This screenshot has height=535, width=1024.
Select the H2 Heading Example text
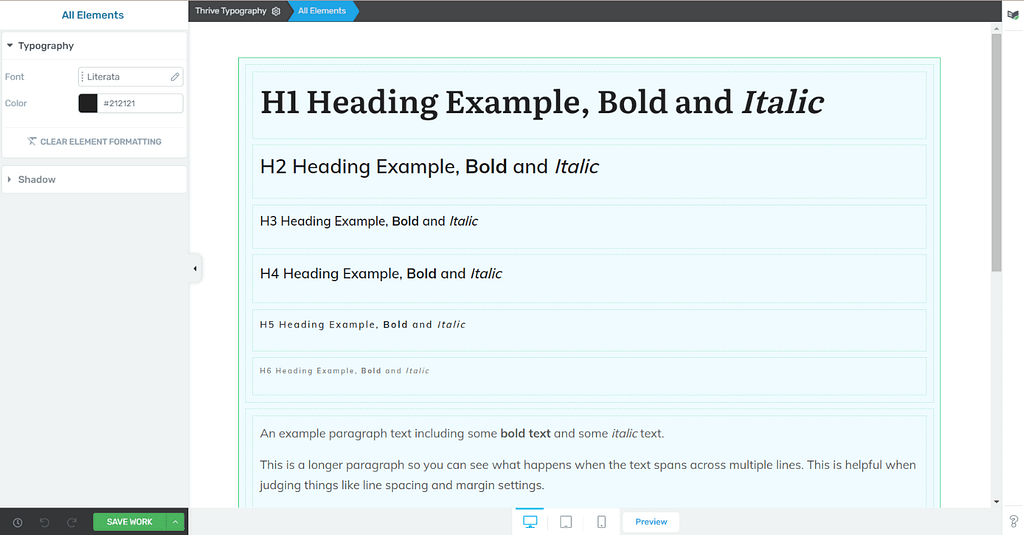[429, 167]
